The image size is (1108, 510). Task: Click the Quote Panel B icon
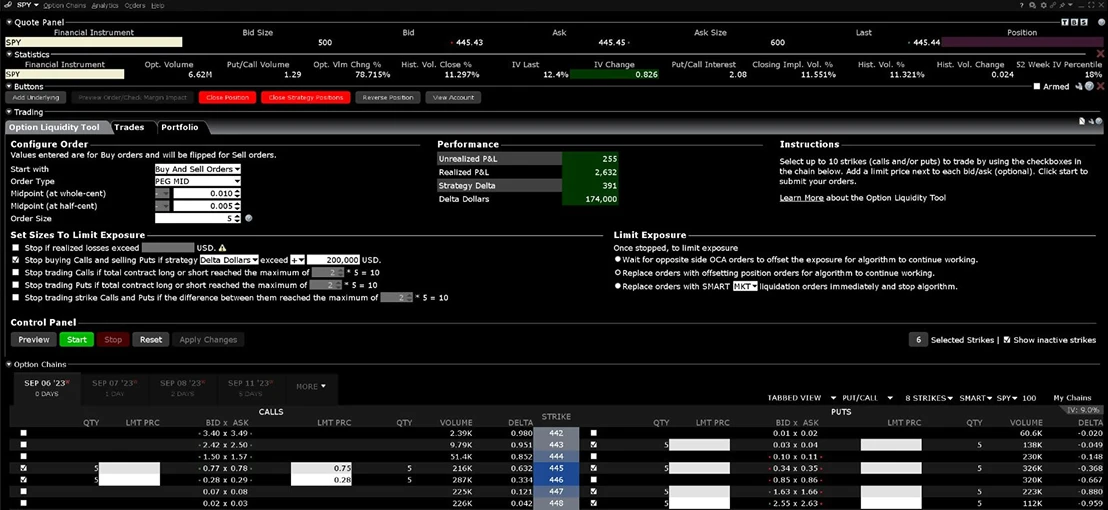click(x=1074, y=23)
